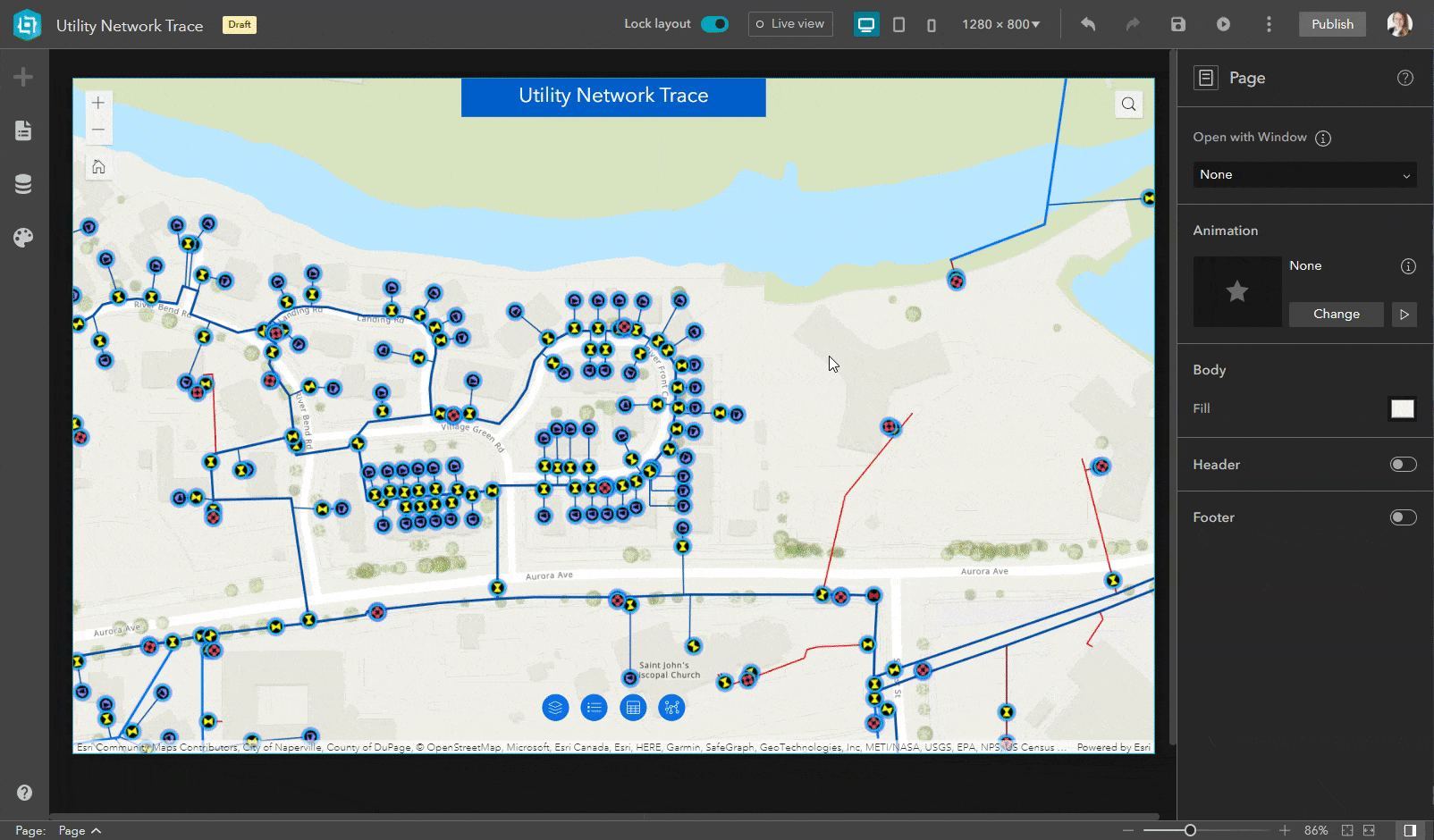Click the animation star thumbnail
Image resolution: width=1434 pixels, height=840 pixels.
tap(1237, 291)
